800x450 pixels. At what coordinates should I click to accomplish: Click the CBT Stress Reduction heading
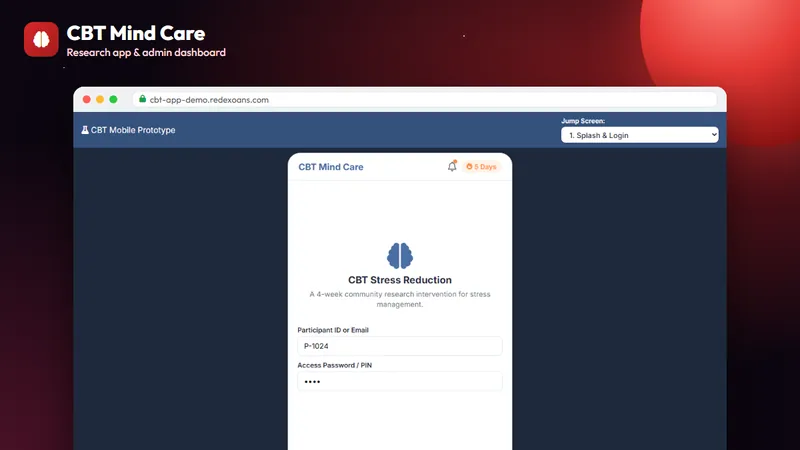[x=399, y=280]
